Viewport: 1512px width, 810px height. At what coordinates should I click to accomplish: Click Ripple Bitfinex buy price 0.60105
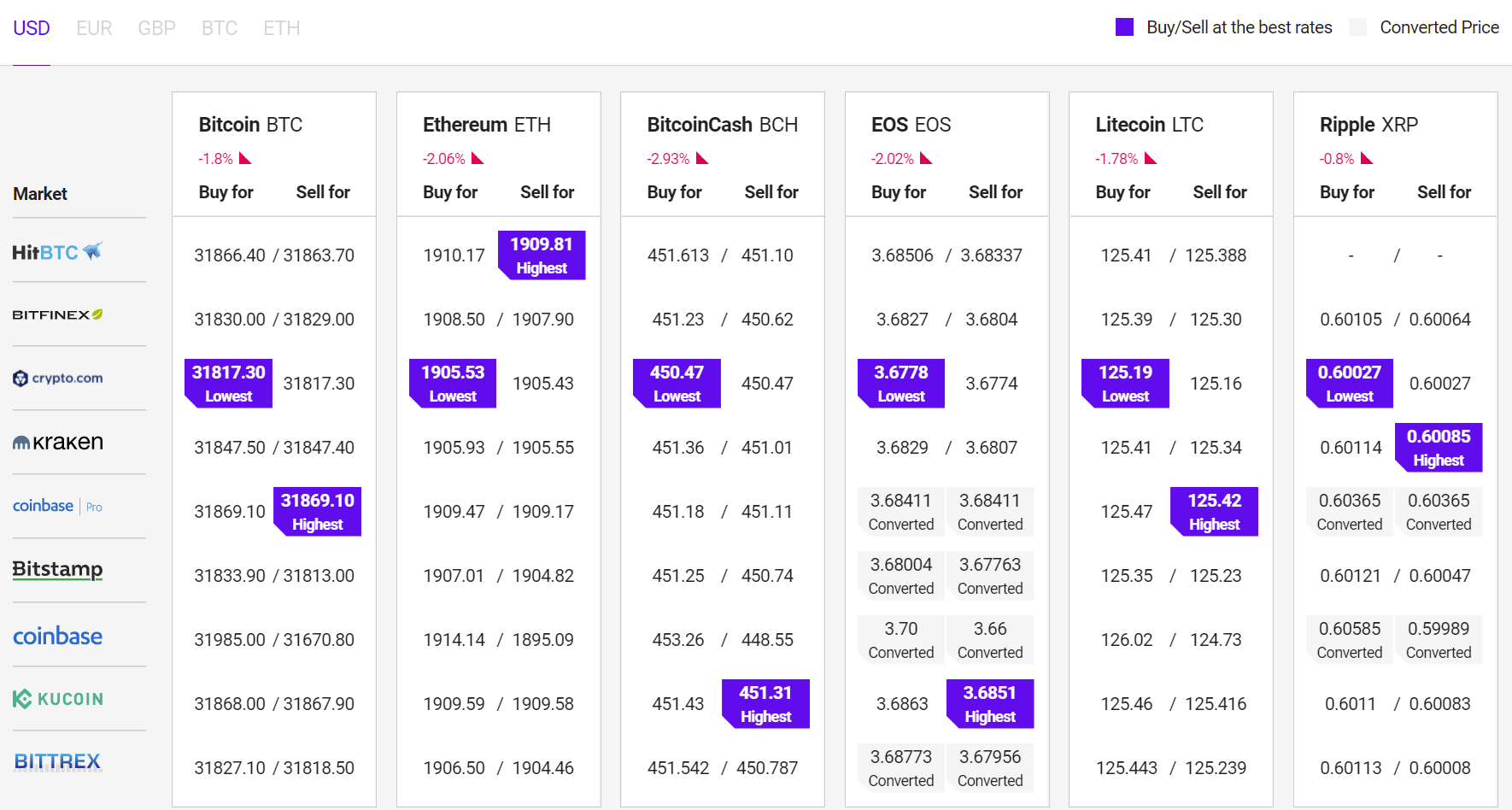click(1351, 320)
